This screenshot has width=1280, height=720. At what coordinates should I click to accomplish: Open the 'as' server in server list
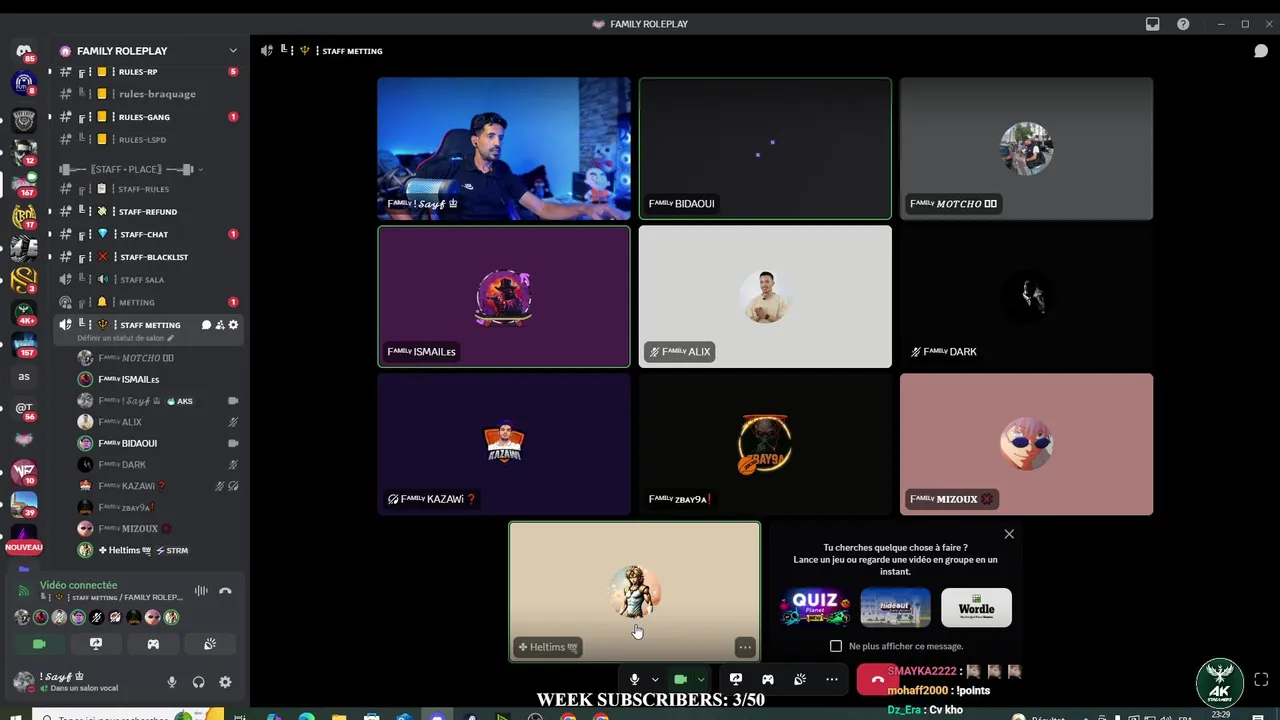click(24, 377)
